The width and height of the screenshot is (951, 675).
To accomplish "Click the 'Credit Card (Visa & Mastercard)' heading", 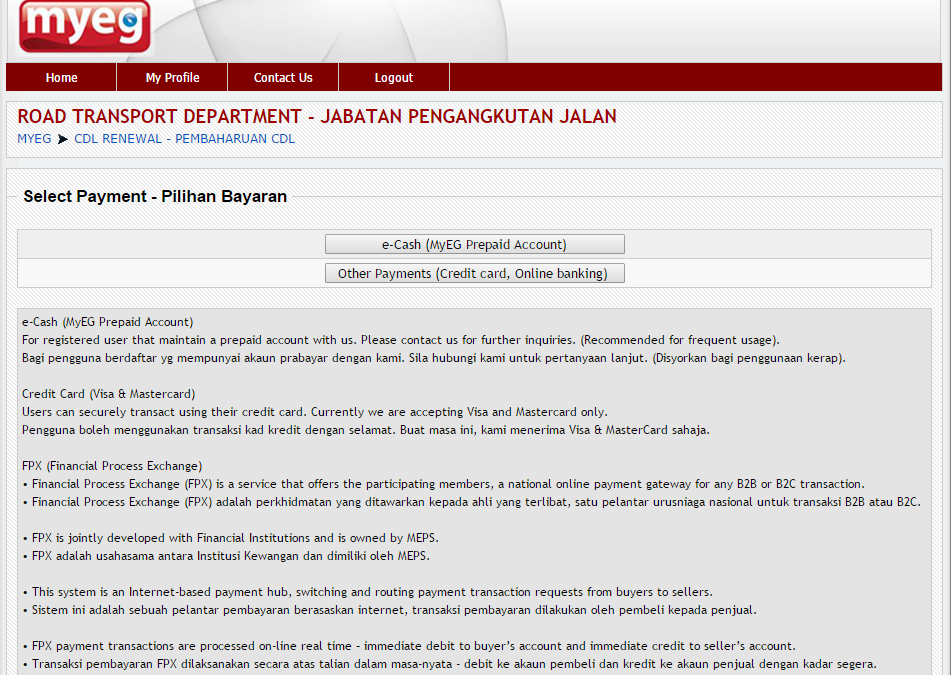I will 109,394.
